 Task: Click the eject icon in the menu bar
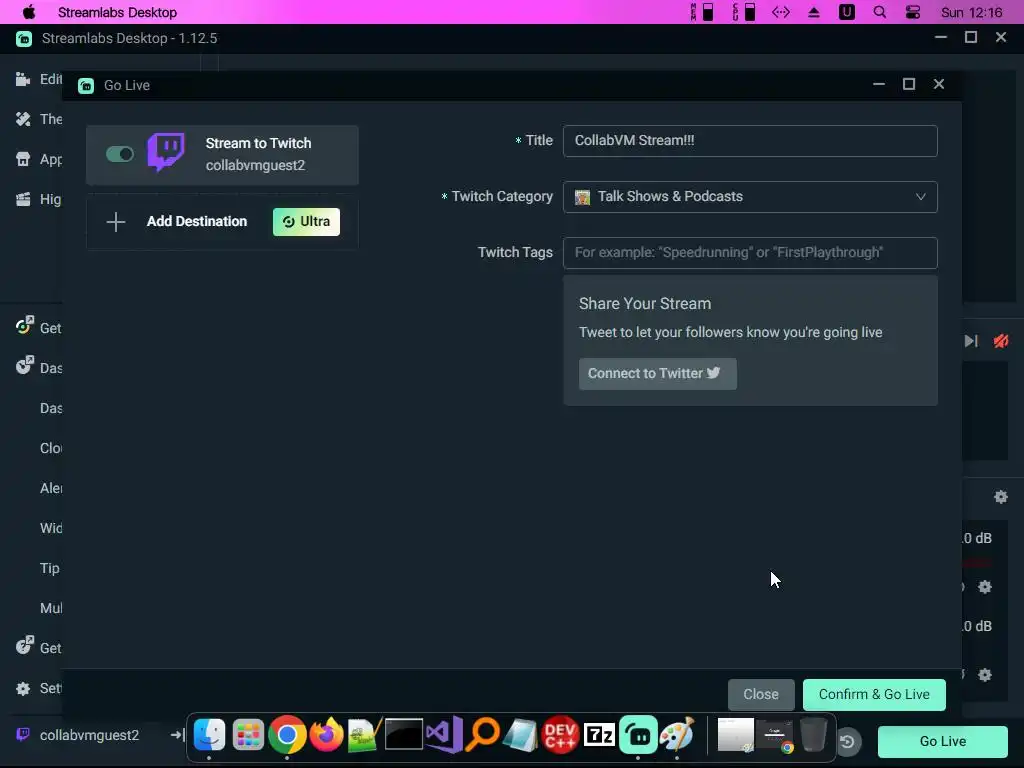(814, 12)
